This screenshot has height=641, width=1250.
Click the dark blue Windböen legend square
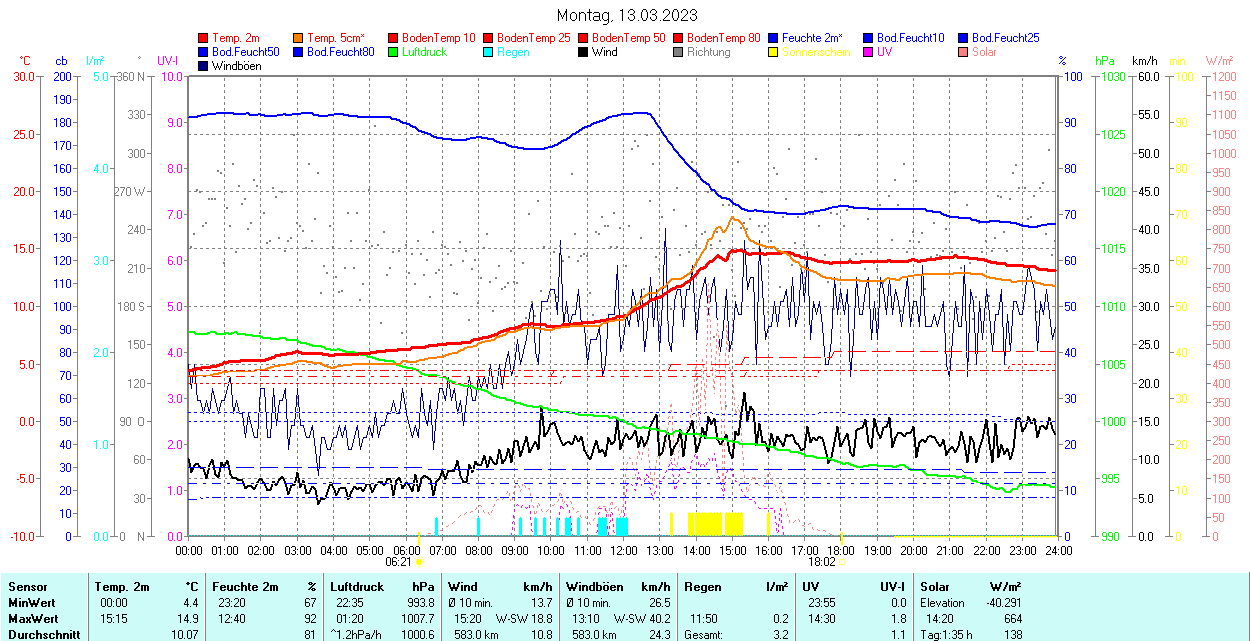click(x=204, y=66)
